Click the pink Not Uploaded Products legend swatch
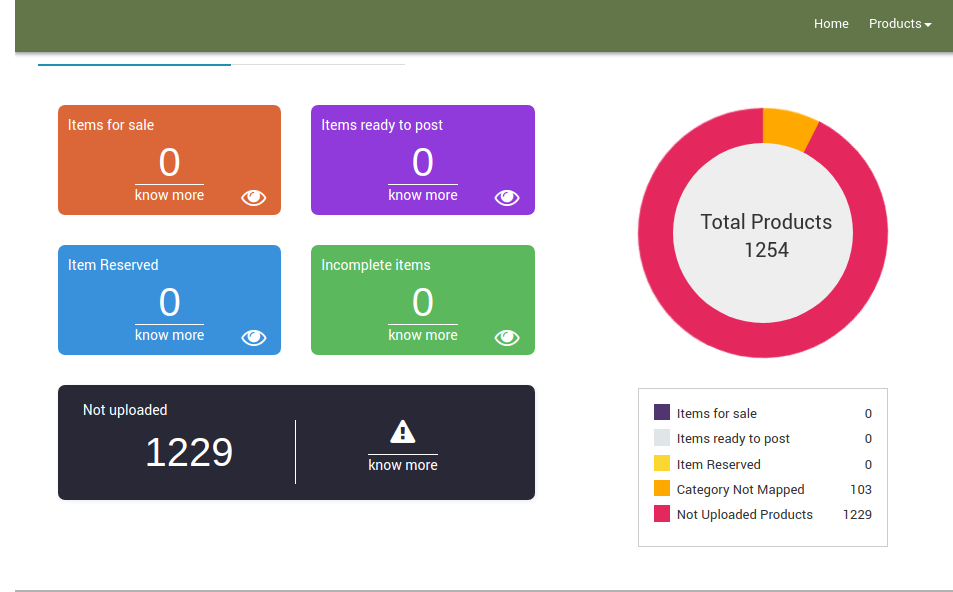The image size is (953, 592). tap(662, 514)
